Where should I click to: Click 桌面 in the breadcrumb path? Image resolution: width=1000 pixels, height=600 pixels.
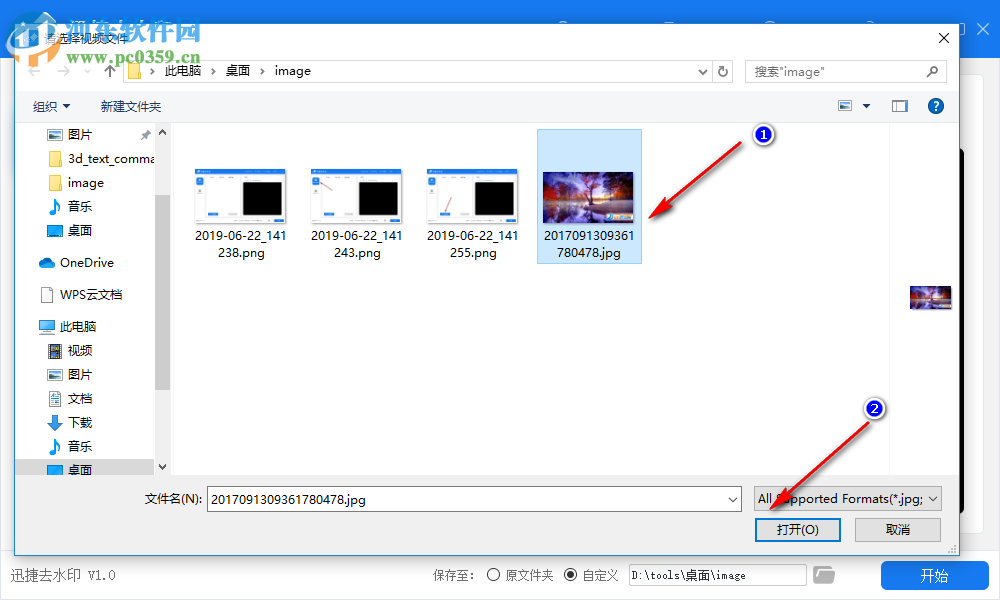click(237, 71)
